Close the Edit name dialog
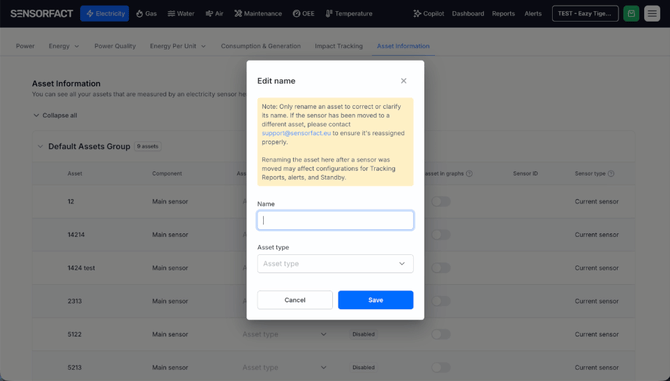This screenshot has height=381, width=670. pyautogui.click(x=403, y=81)
